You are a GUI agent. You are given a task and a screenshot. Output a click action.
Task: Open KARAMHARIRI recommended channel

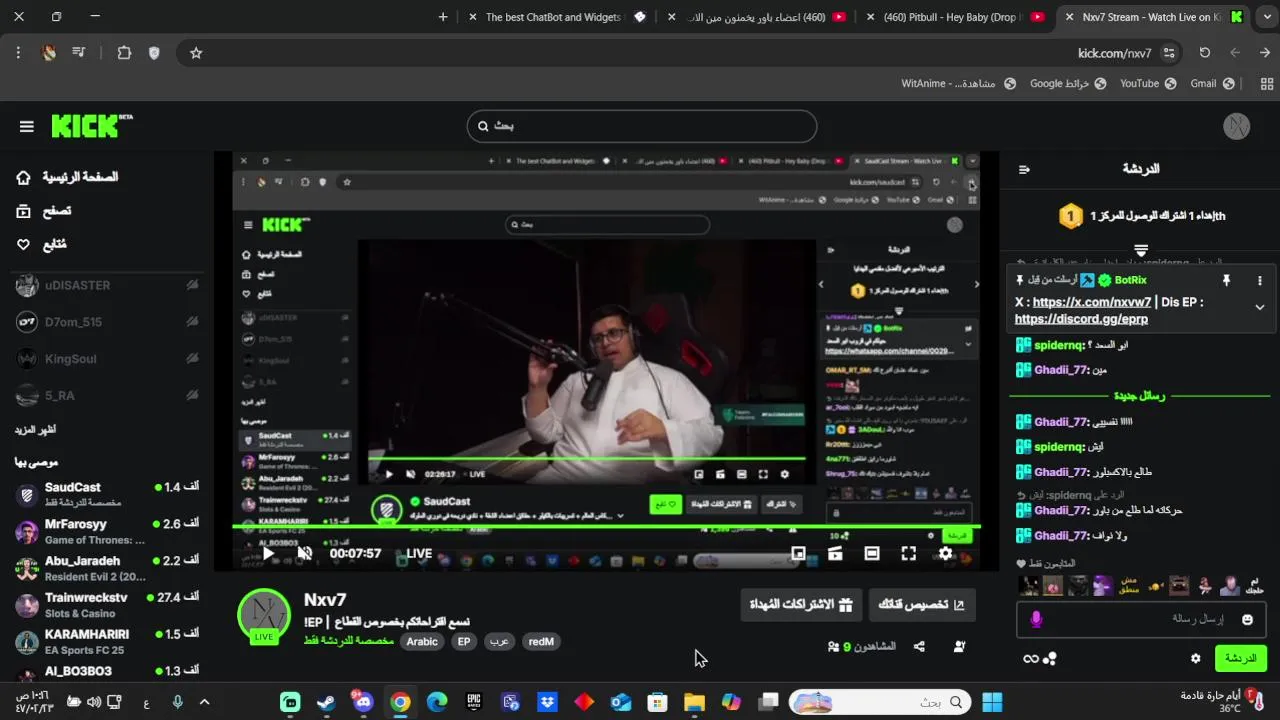coord(106,641)
